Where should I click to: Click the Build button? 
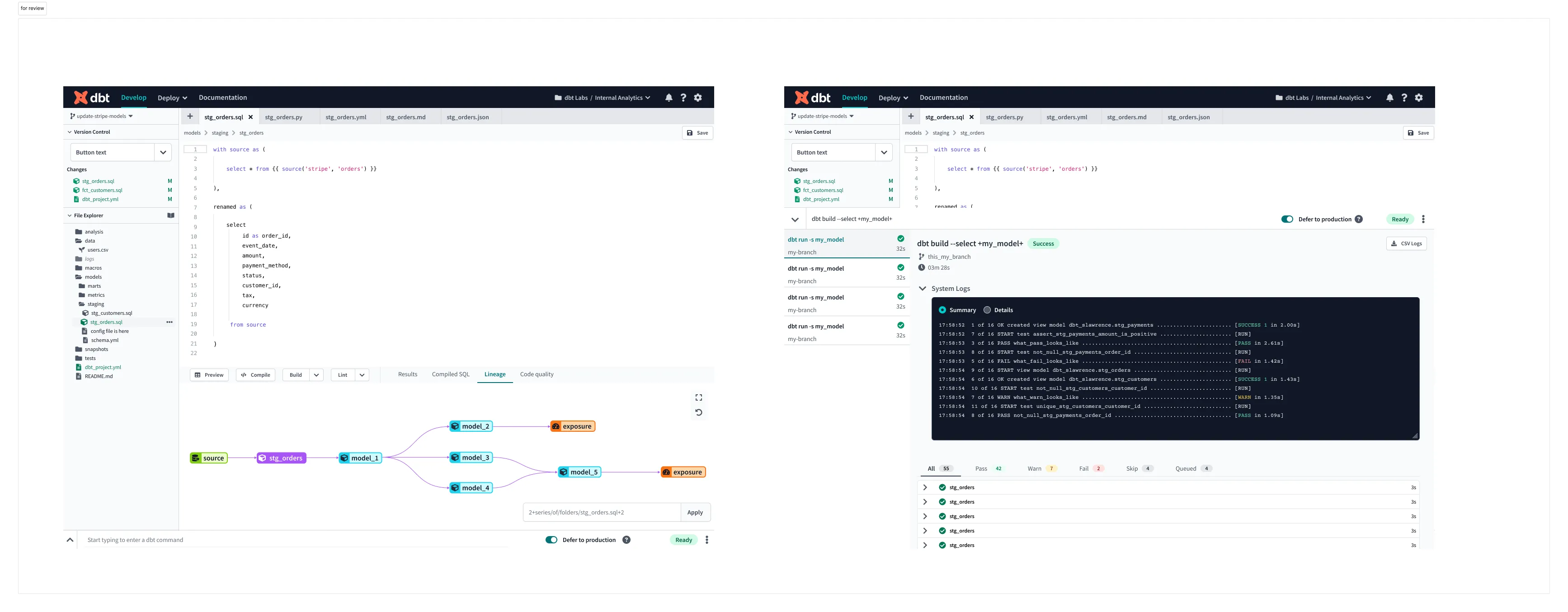[296, 375]
